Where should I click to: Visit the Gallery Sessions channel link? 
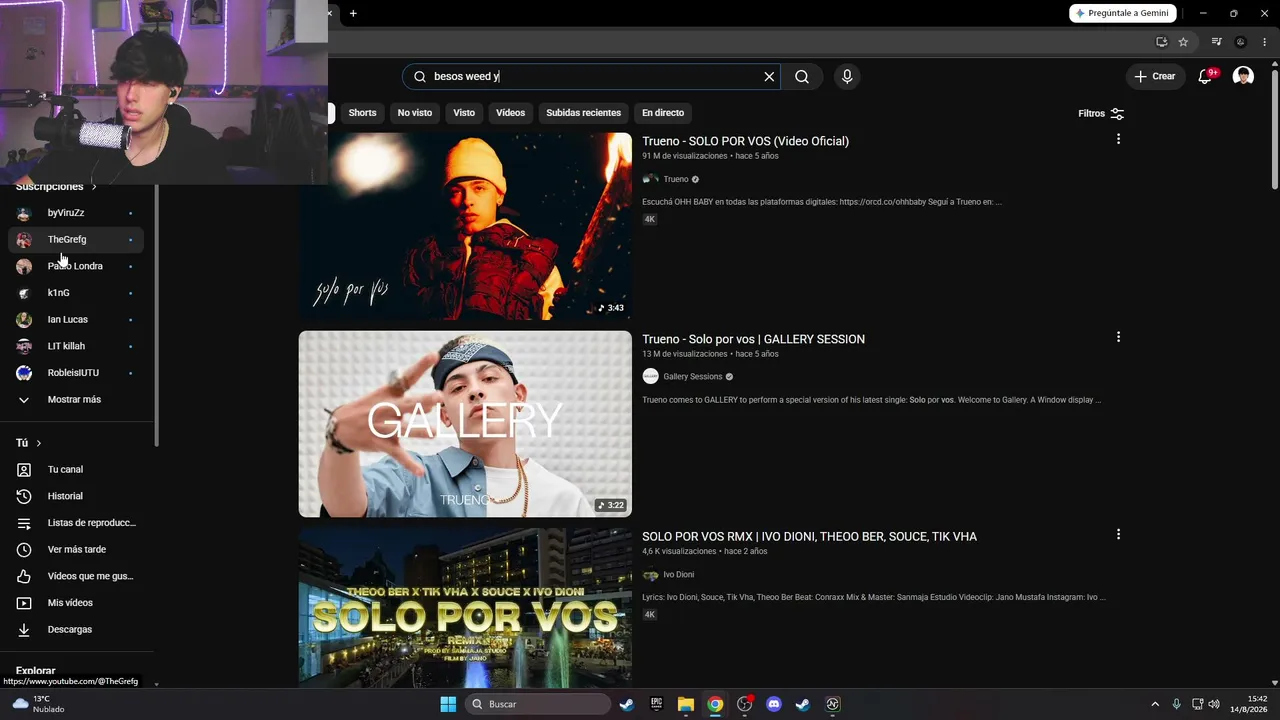(692, 377)
